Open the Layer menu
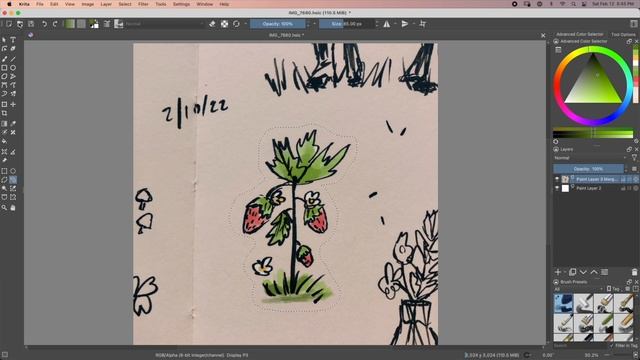 pyautogui.click(x=106, y=4)
